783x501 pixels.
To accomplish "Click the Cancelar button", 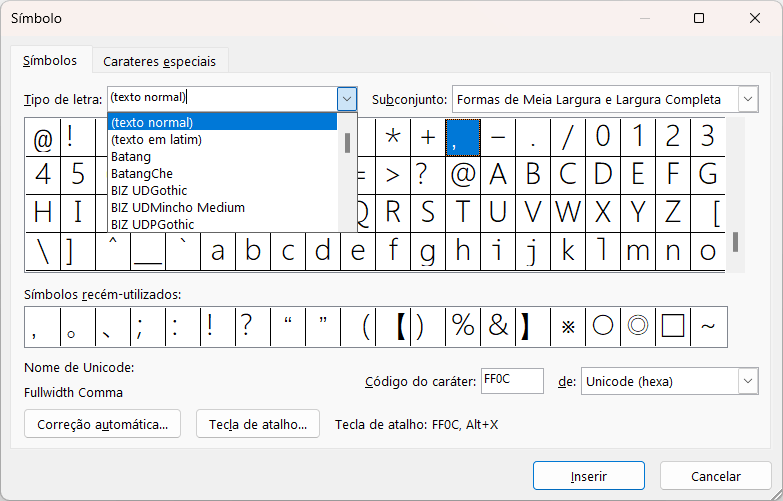I will [x=716, y=476].
